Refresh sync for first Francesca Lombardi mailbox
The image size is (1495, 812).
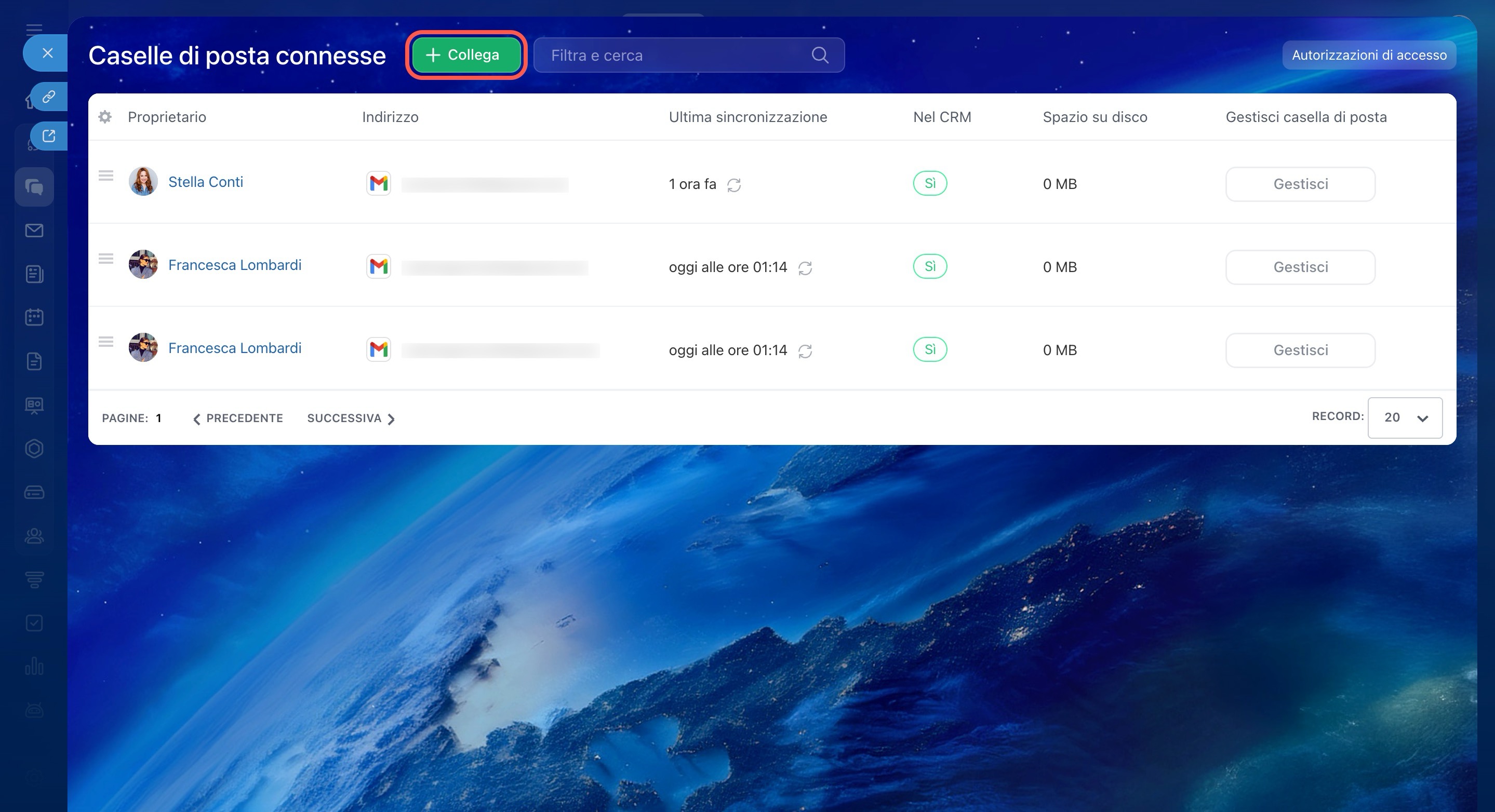coord(805,268)
